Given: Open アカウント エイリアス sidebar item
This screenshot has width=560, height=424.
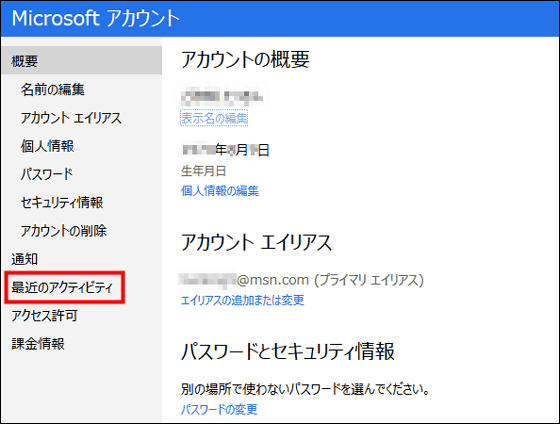Looking at the screenshot, I should pos(71,118).
